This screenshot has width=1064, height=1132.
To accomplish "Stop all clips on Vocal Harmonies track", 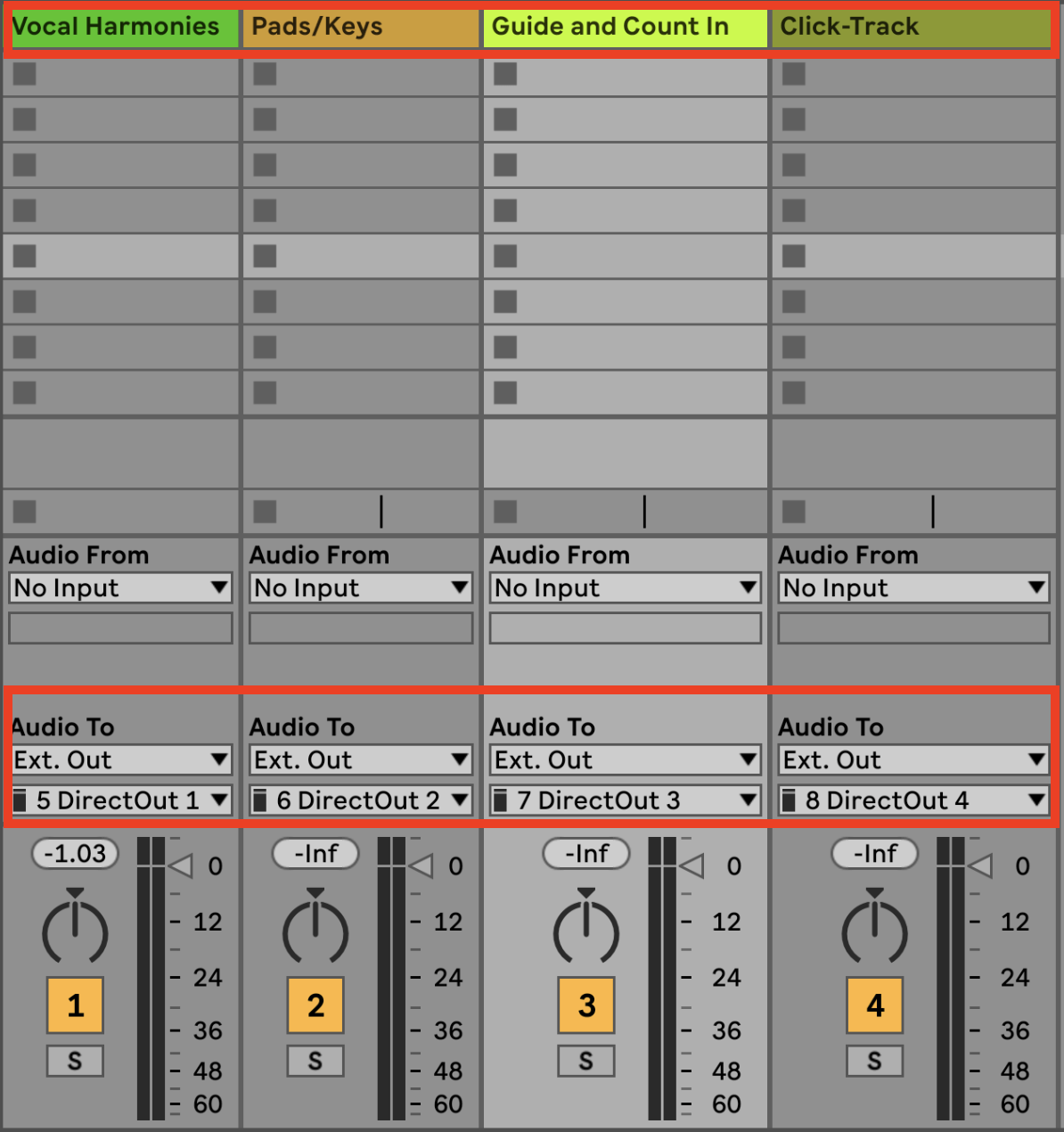I will tap(25, 512).
